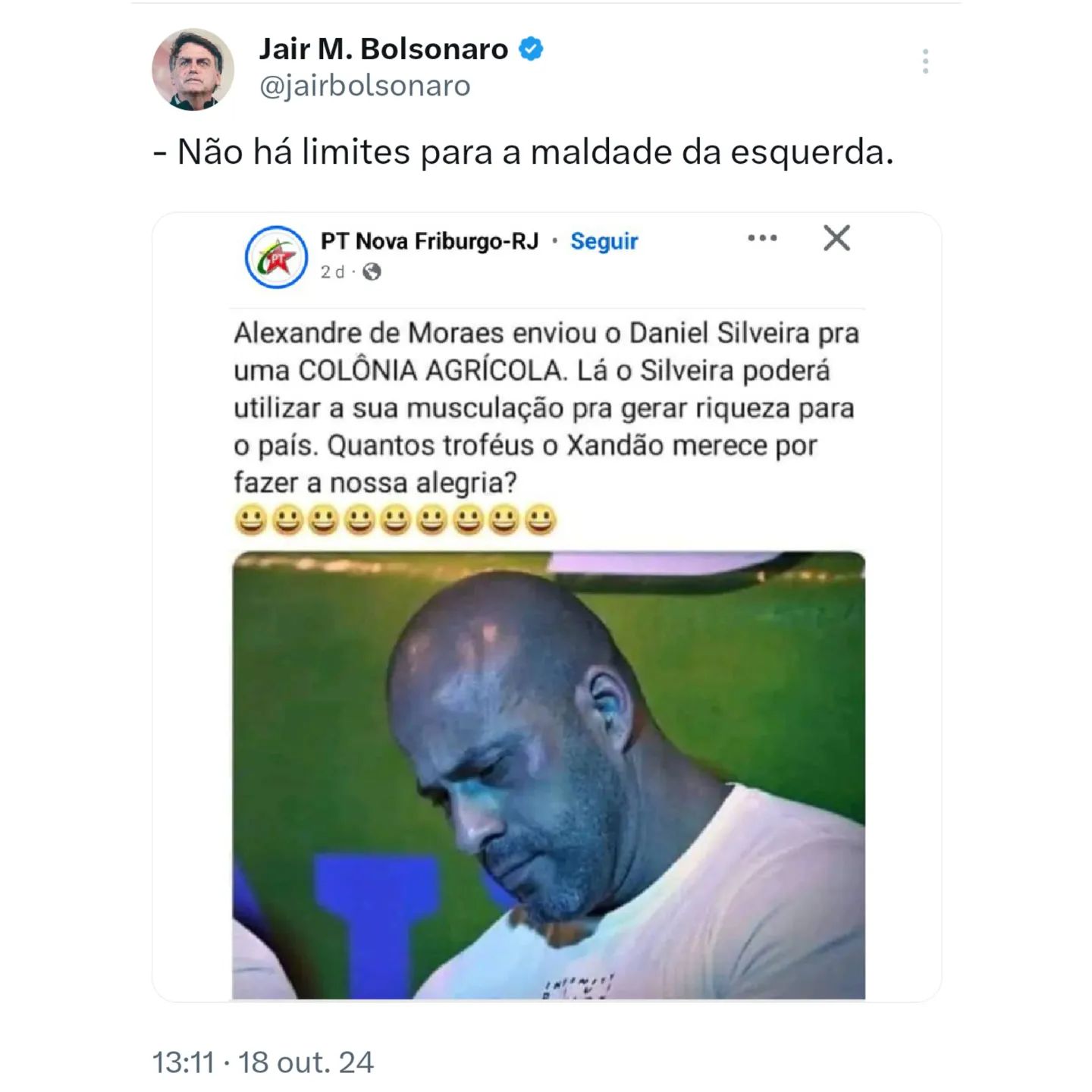This screenshot has width=1092, height=1092.
Task: Click the tweet timestamp 13:11 · 18 out. 24
Action: tap(263, 1062)
